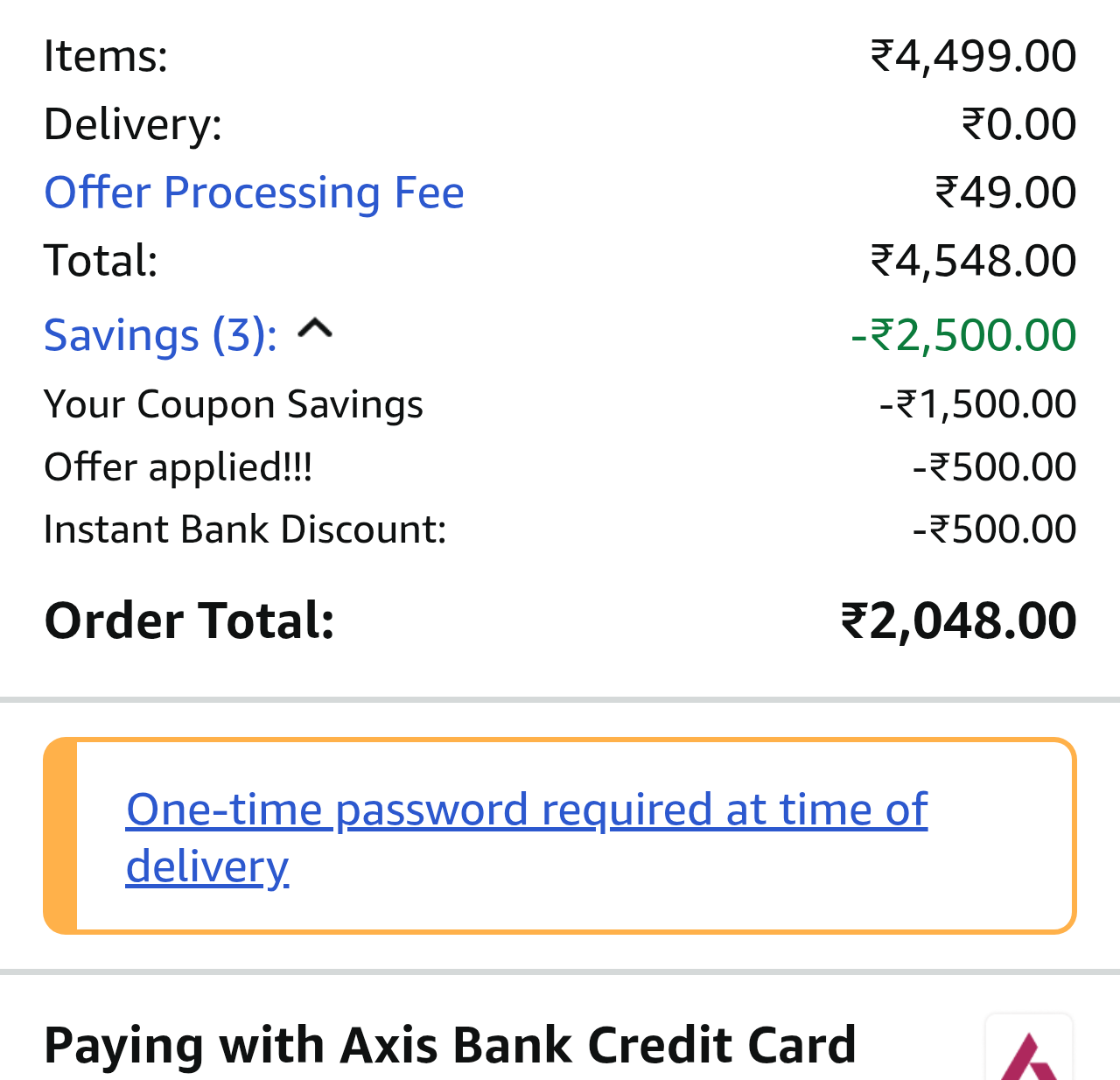Click the Delivery charge ₹0.00
Viewport: 1120px width, 1080px height.
pos(1018,124)
